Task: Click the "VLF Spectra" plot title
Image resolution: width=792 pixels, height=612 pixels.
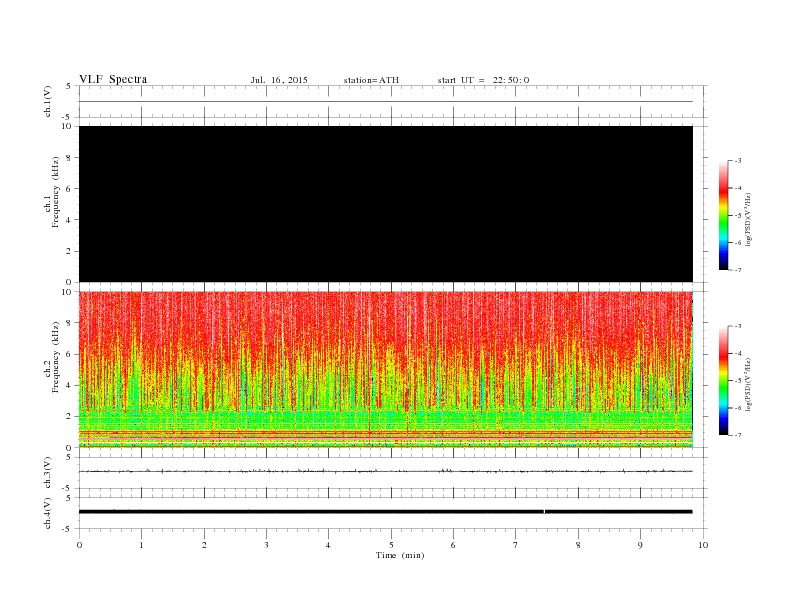Action: (113, 79)
